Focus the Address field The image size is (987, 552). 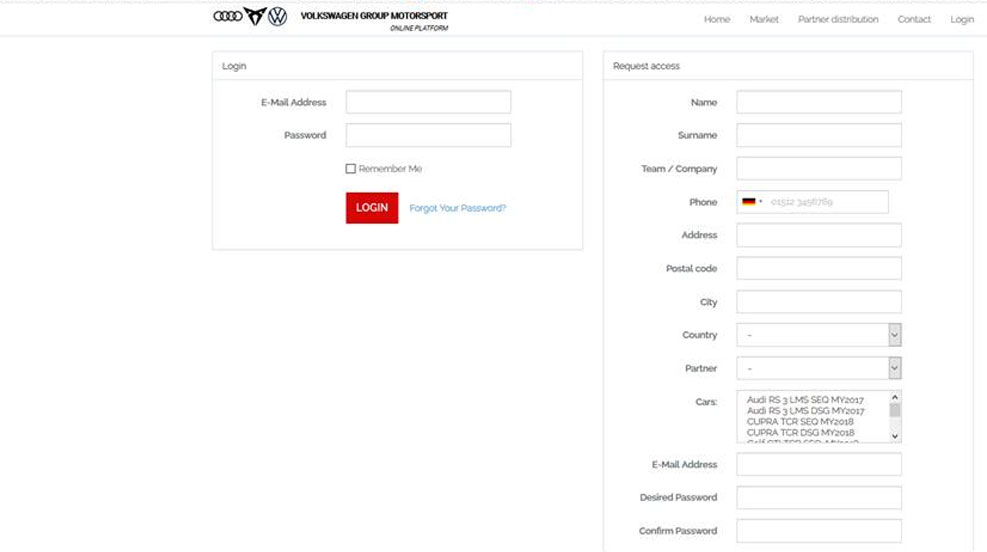[819, 235]
